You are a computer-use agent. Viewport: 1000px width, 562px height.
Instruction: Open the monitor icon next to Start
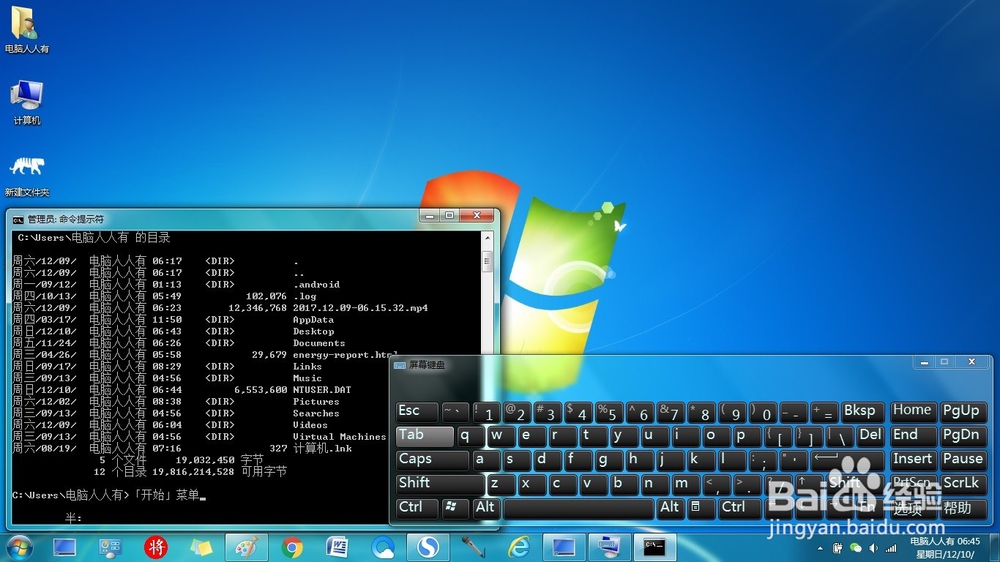click(64, 548)
